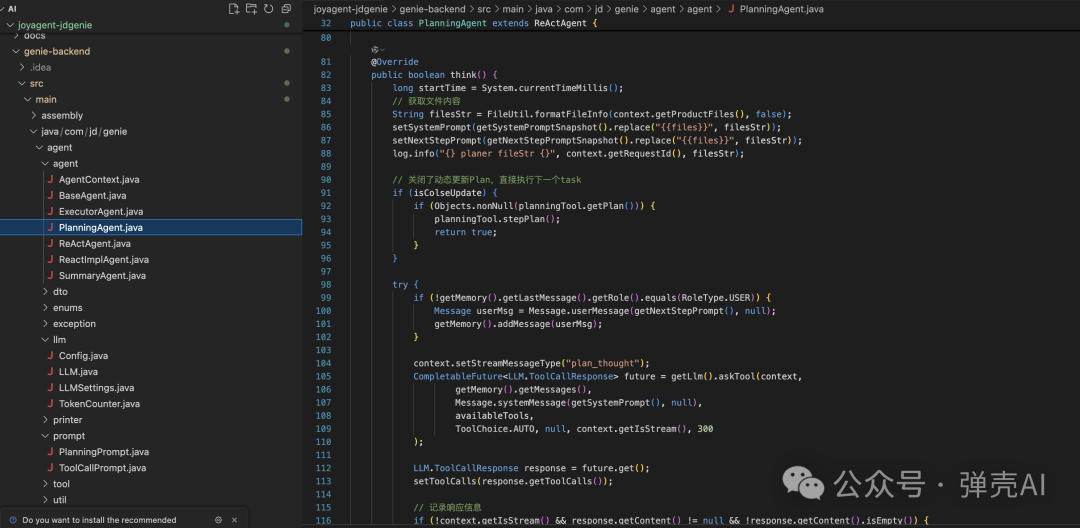Click 'availableTools,' on line 108
This screenshot has width=1080, height=528.
point(494,416)
